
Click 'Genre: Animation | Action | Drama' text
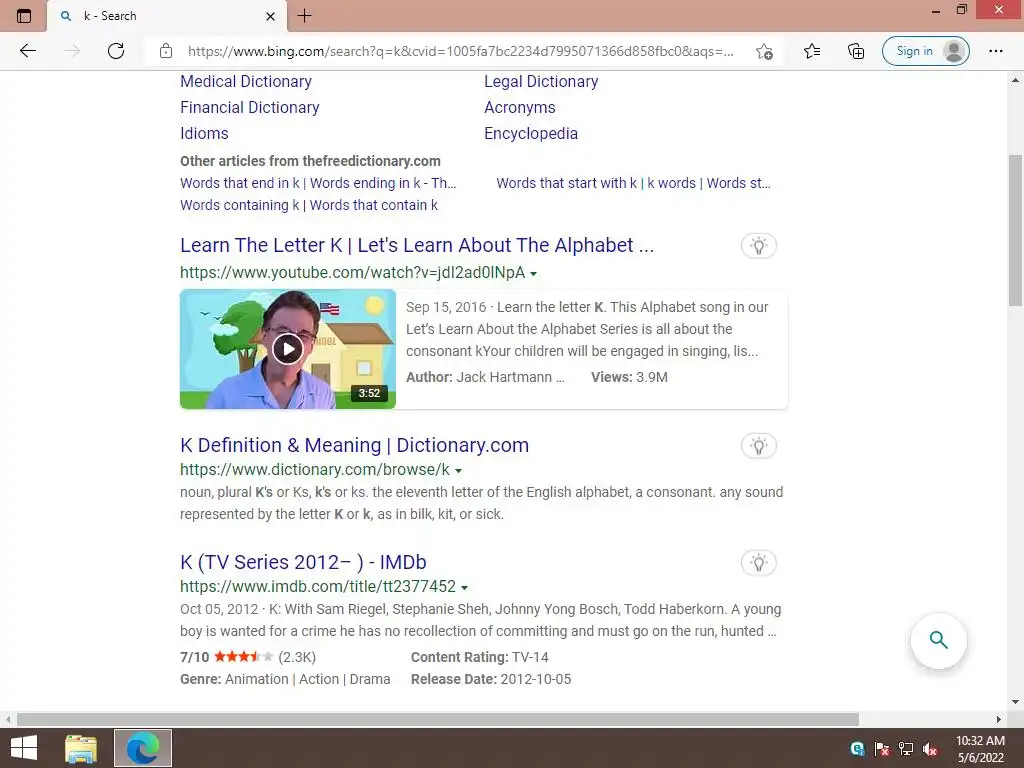285,679
